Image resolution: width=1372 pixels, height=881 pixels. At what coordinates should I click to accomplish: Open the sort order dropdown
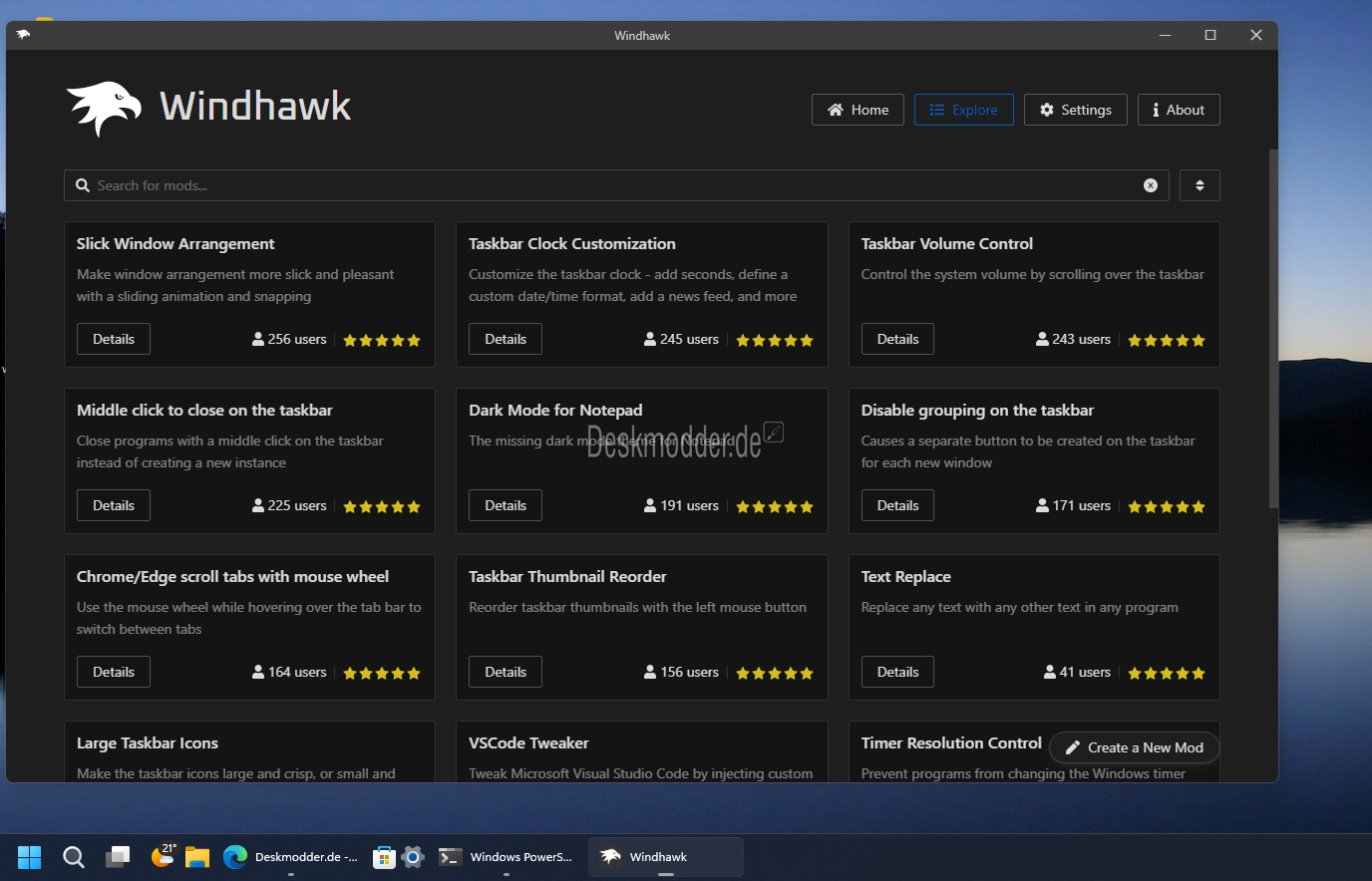coord(1200,185)
